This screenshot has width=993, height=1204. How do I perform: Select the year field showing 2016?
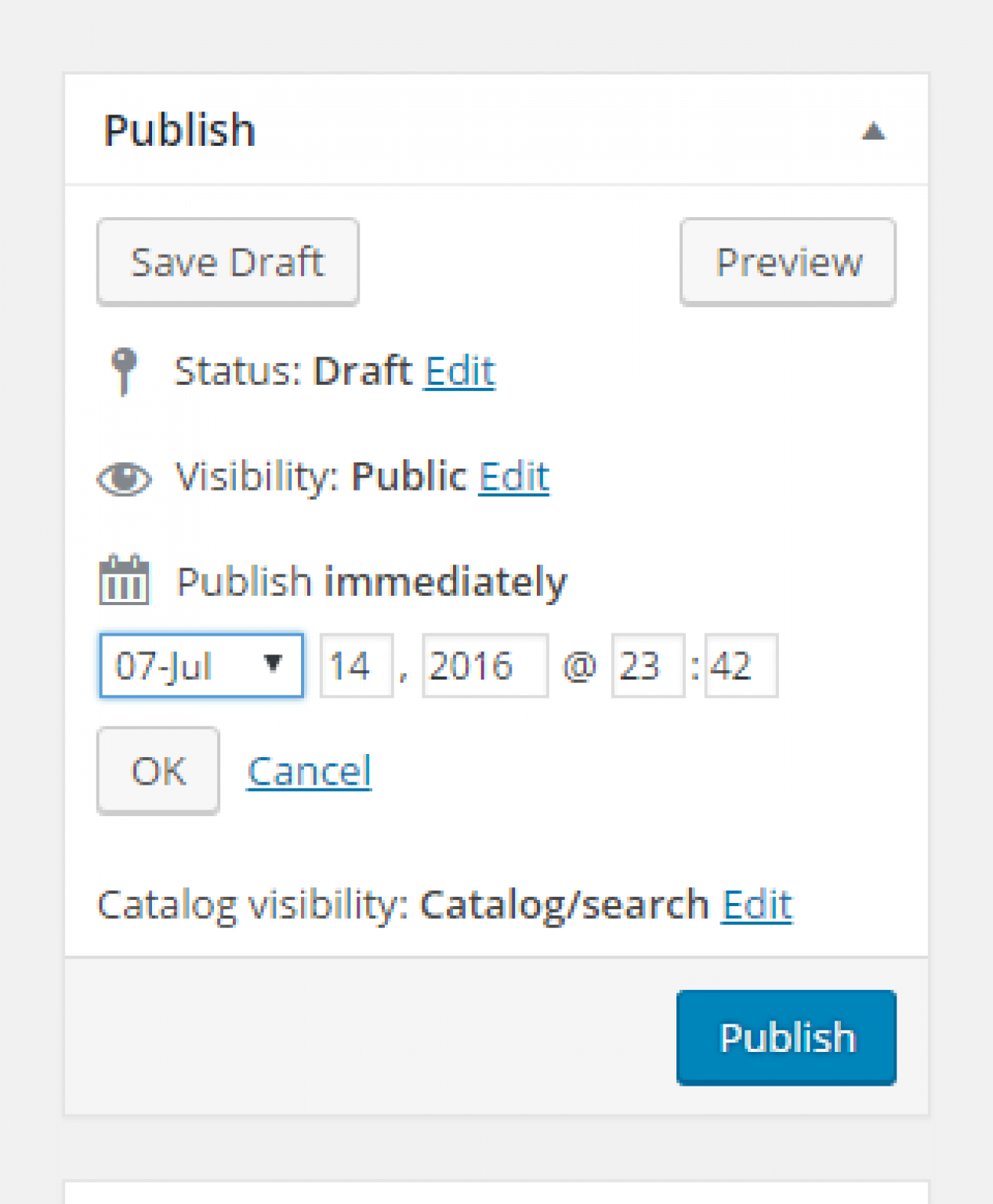(484, 665)
